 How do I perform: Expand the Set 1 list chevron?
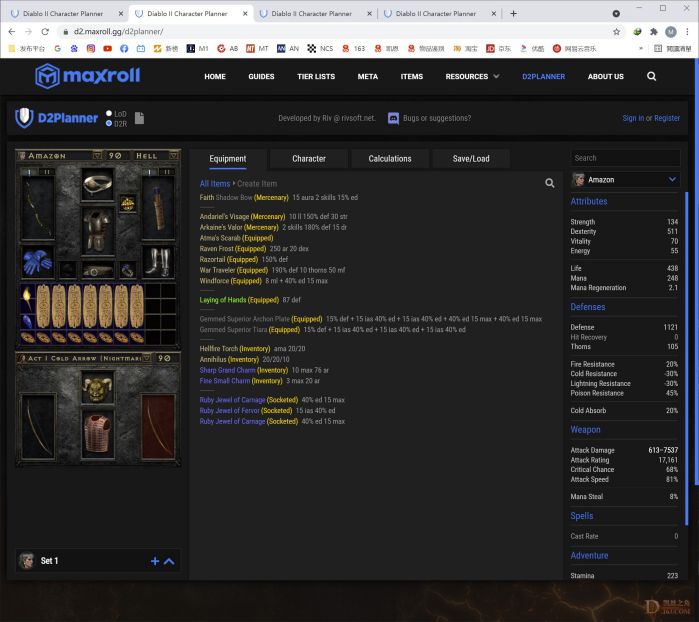tap(169, 561)
